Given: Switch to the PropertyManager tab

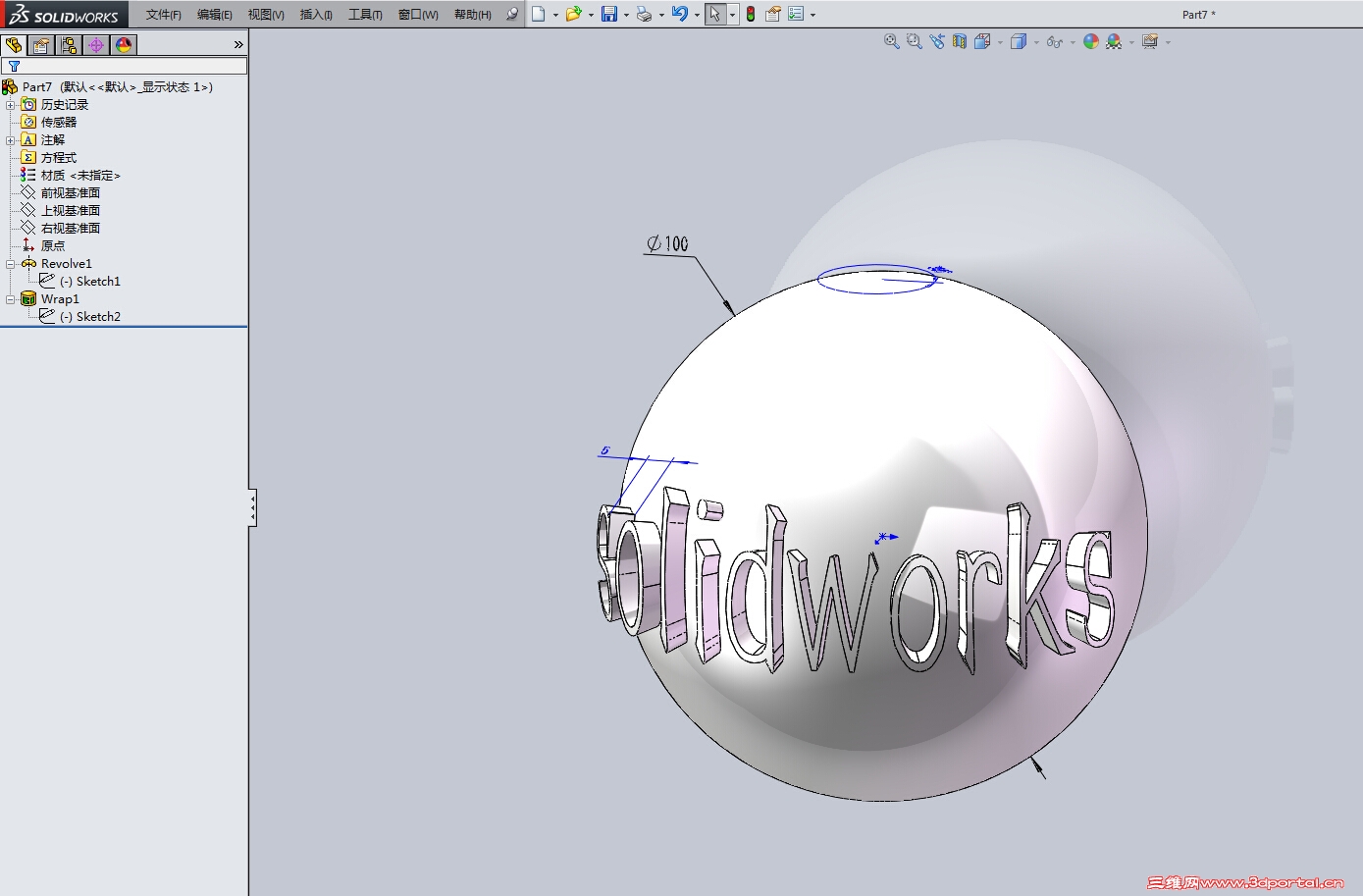Looking at the screenshot, I should pos(41,45).
